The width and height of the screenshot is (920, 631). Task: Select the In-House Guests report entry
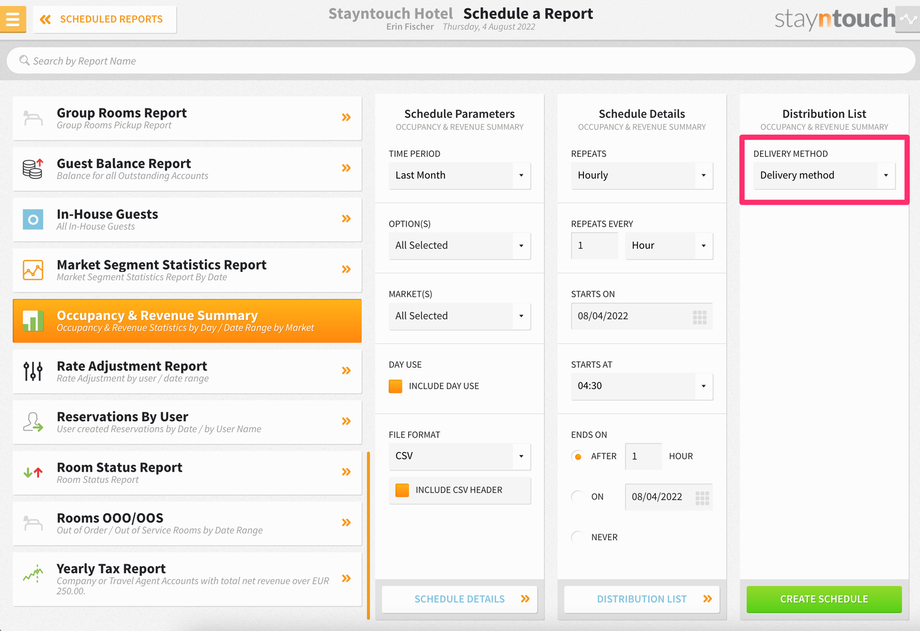click(x=187, y=220)
